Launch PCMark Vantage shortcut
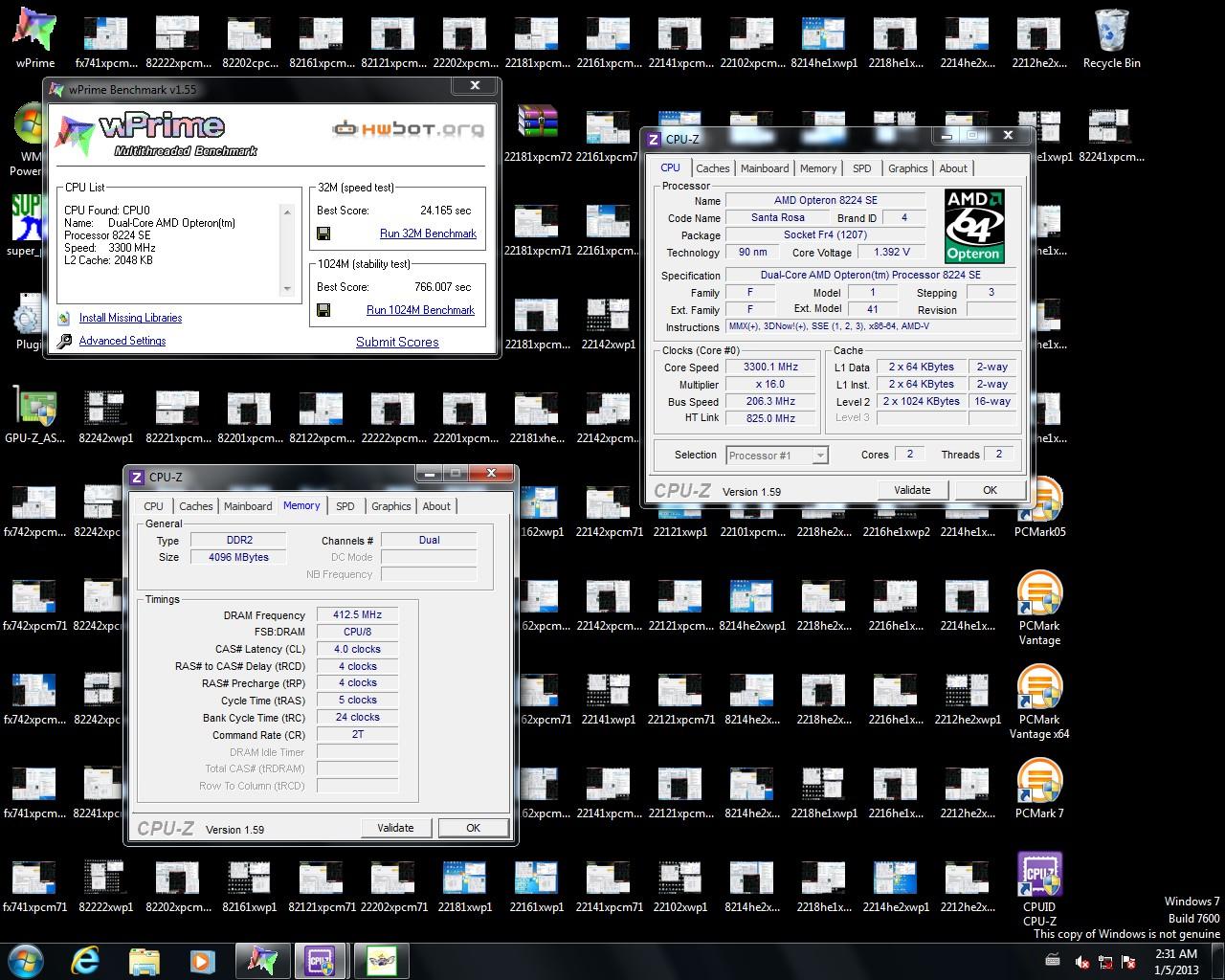Viewport: 1225px width, 980px height. [1039, 609]
